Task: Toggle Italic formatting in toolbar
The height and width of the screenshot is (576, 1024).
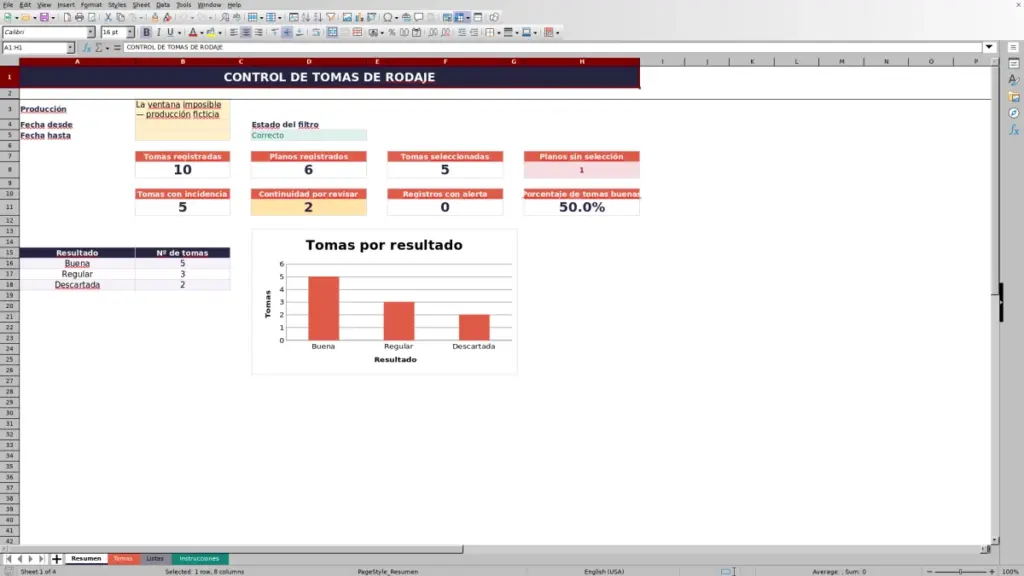Action: (158, 32)
